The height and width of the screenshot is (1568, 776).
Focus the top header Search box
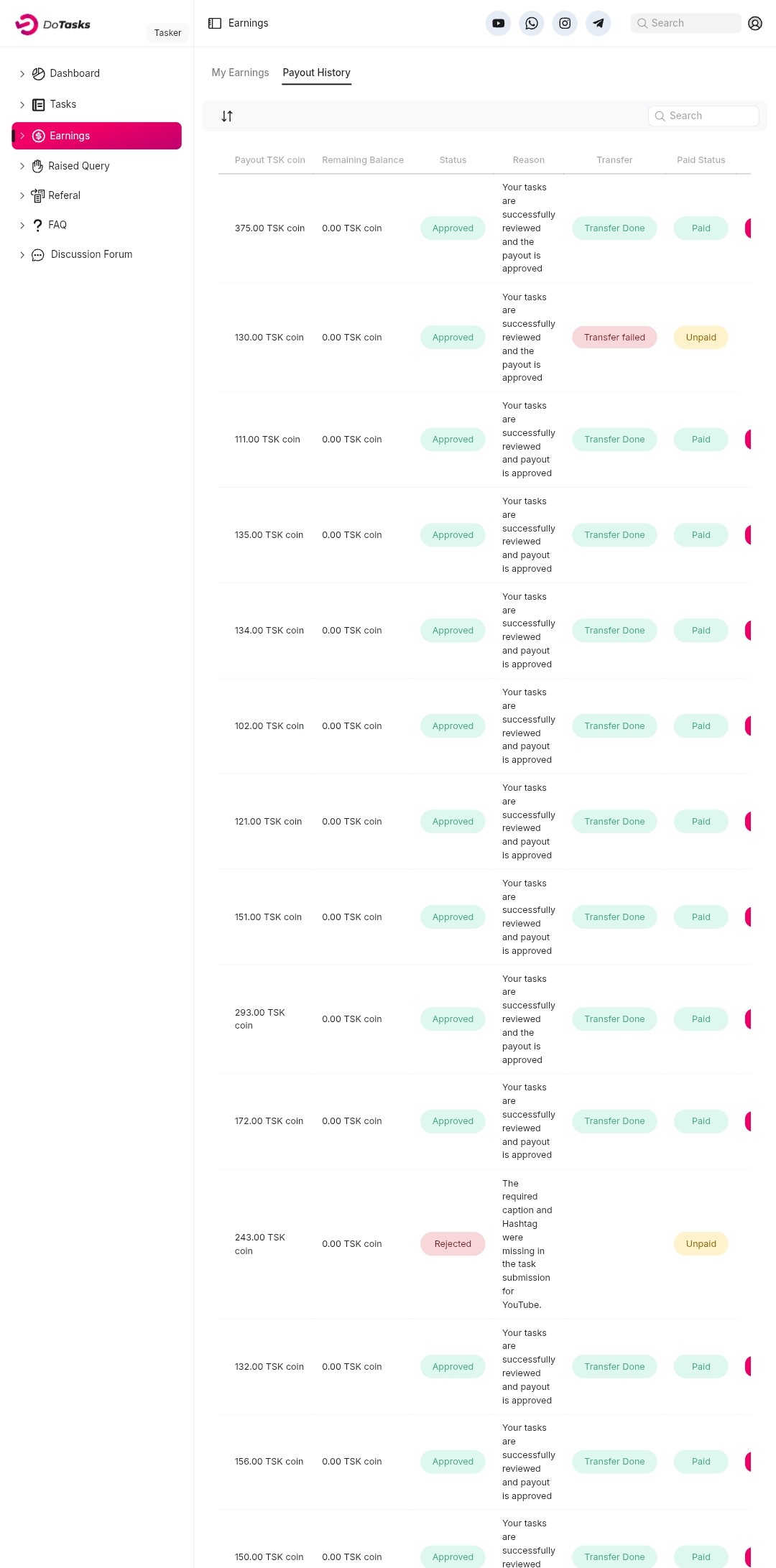[685, 23]
